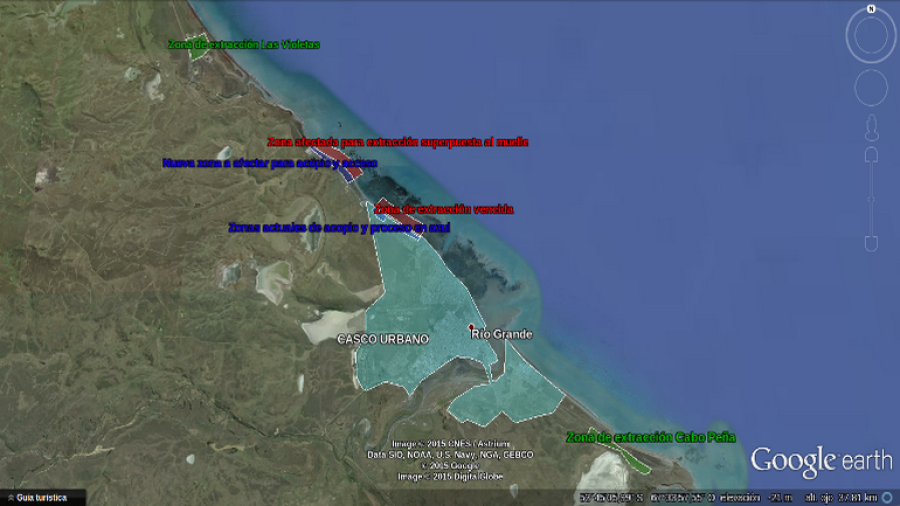Click the N north marker on compass
This screenshot has height=506, width=900.
pos(871,9)
